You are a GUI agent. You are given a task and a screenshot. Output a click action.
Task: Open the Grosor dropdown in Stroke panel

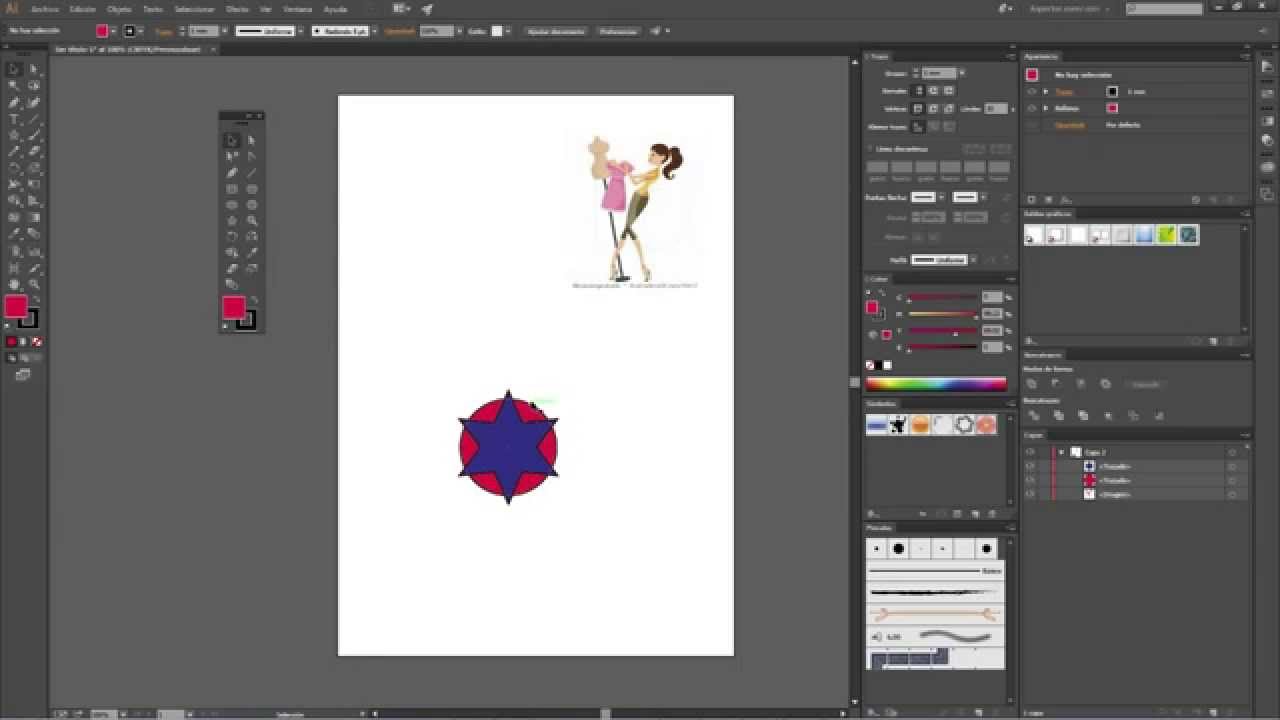[x=962, y=73]
